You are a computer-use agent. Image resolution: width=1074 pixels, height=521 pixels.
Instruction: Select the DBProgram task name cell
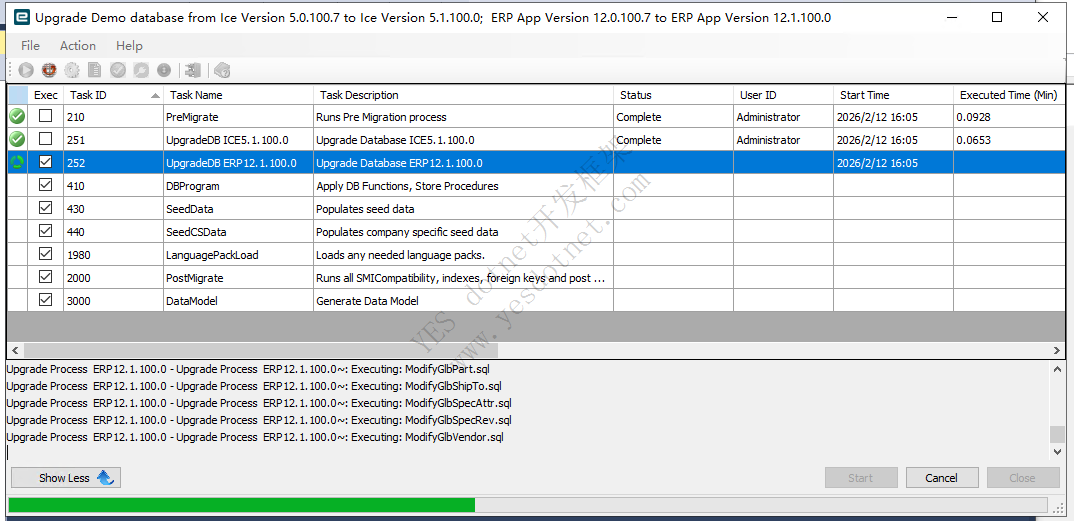point(238,186)
